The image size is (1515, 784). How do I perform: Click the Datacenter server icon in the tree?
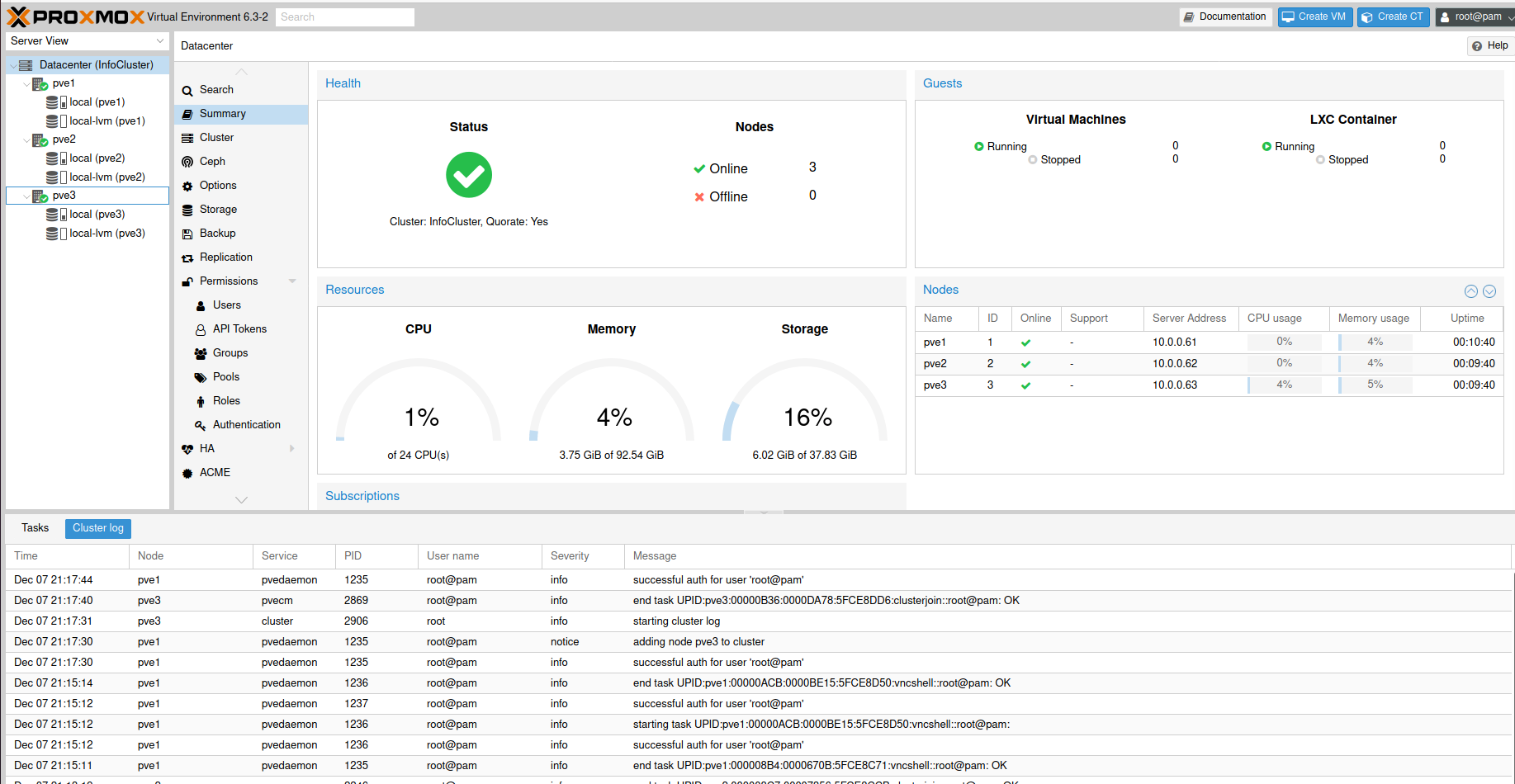pyautogui.click(x=26, y=65)
